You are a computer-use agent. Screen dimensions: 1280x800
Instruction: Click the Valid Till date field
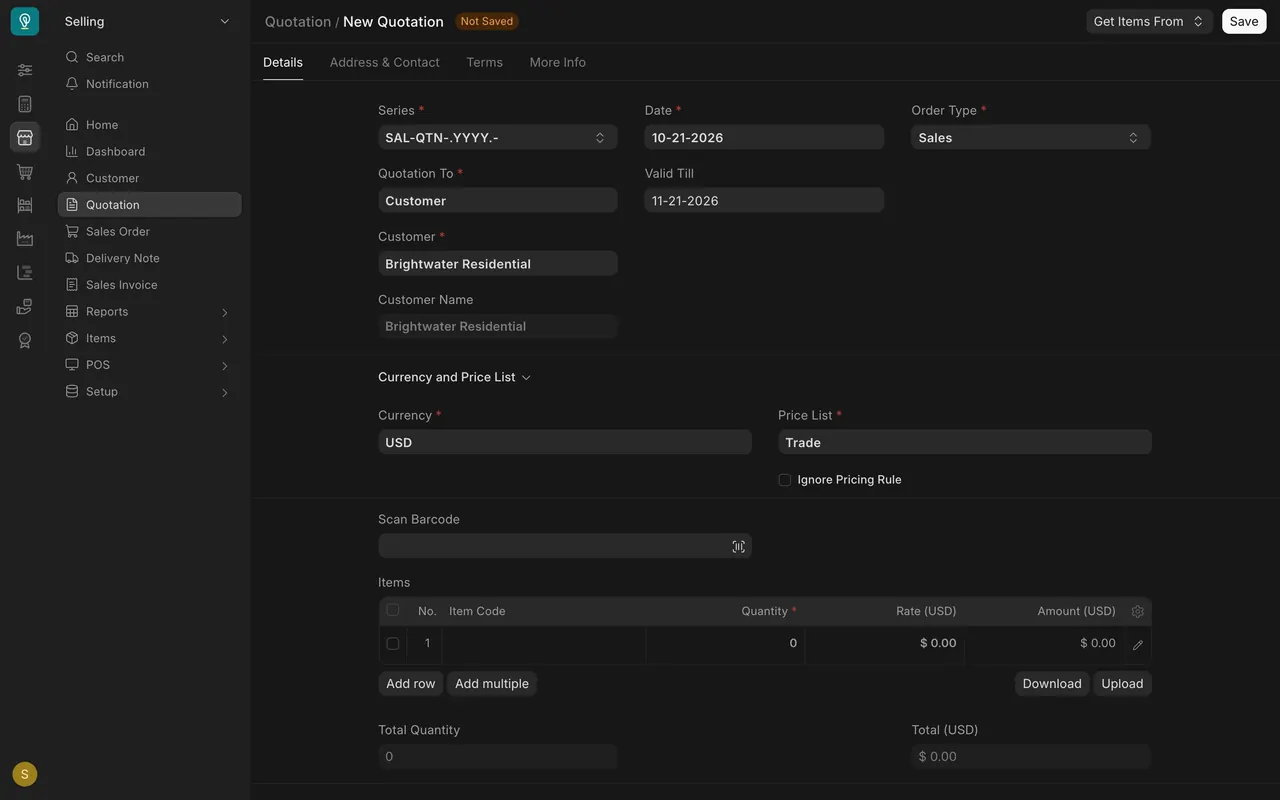point(764,201)
